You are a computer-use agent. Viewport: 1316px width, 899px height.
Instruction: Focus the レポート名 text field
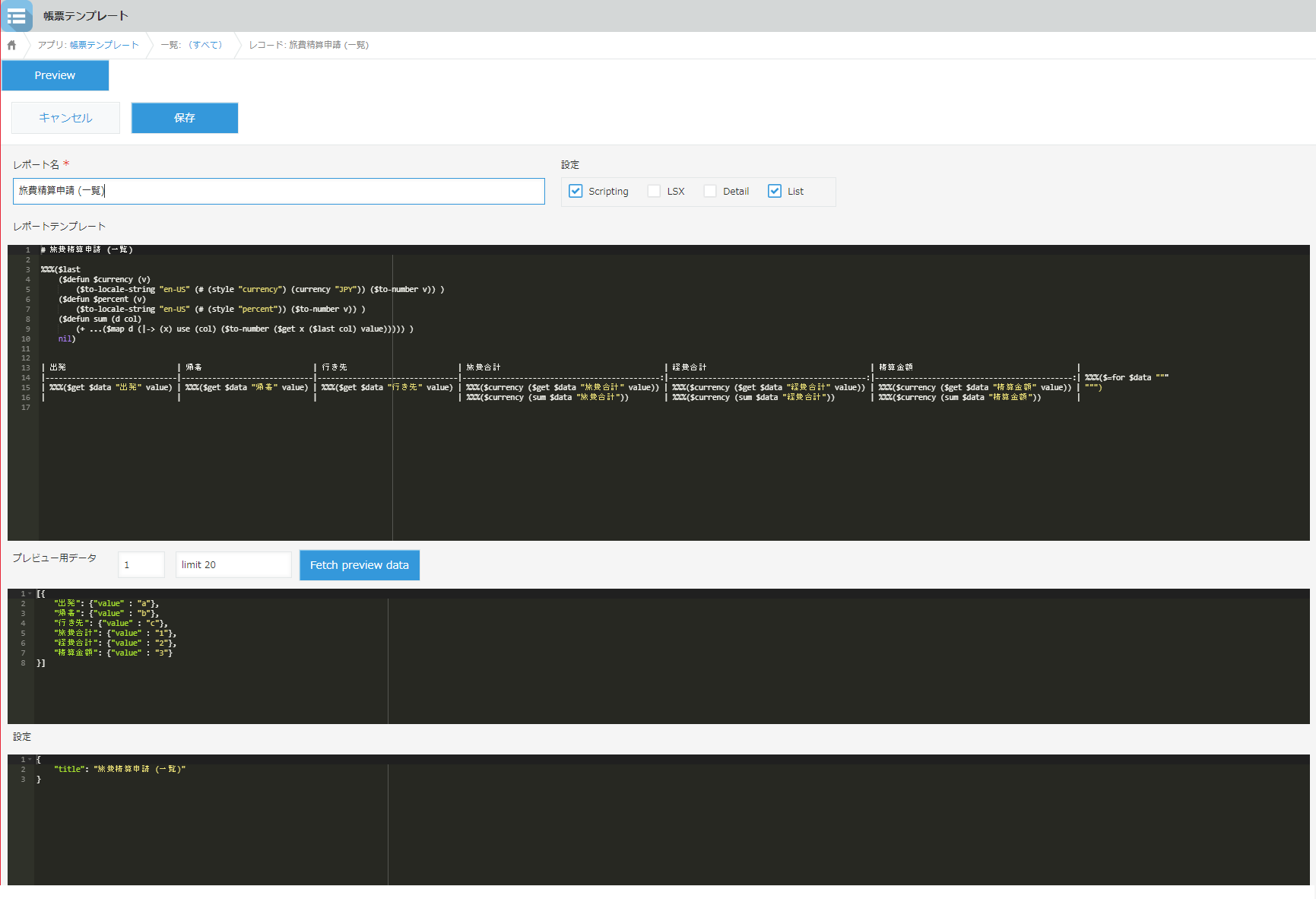coord(279,191)
